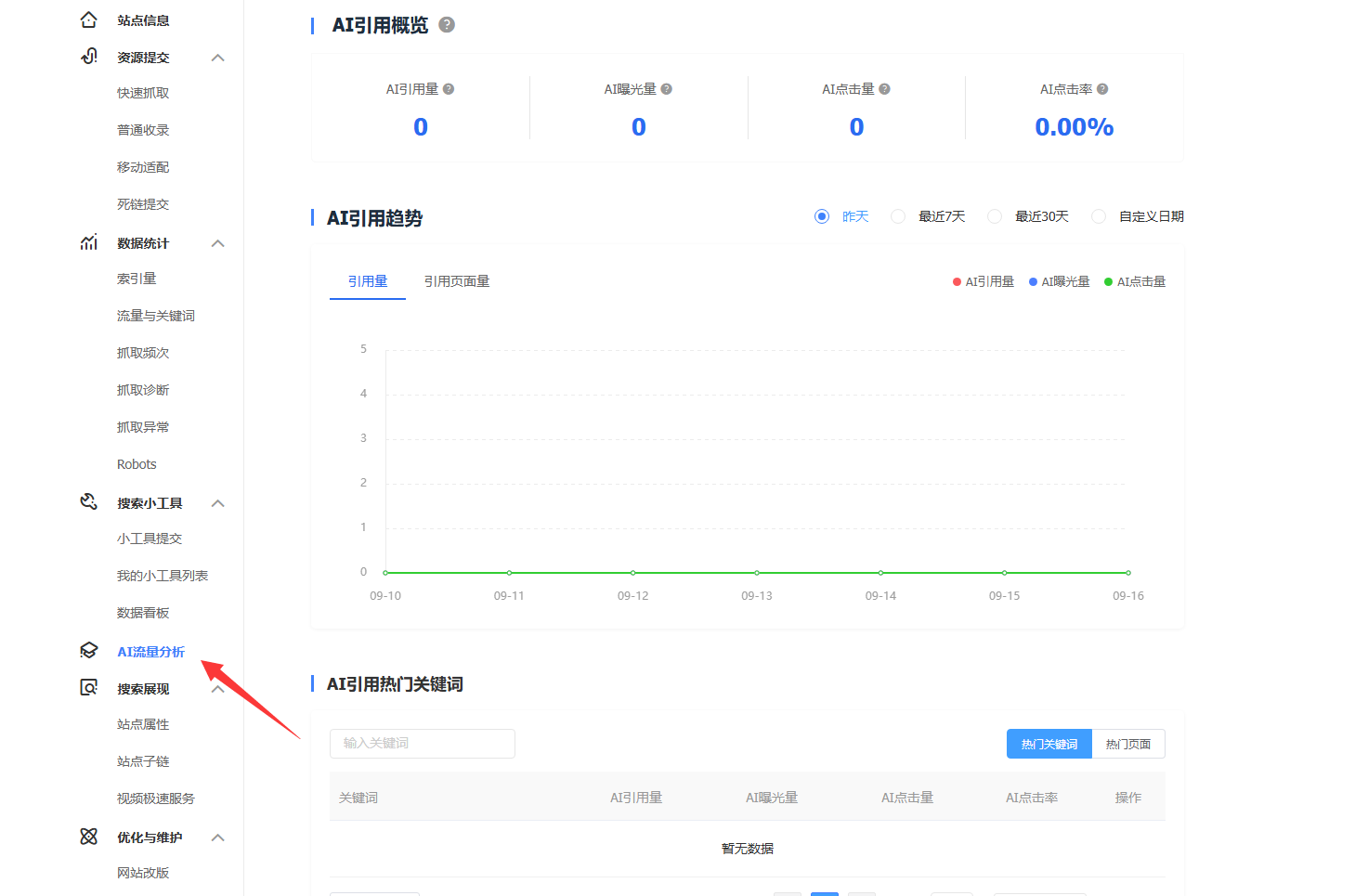The width and height of the screenshot is (1355, 896).
Task: Click the 数据统计 chart icon
Action: [x=89, y=242]
